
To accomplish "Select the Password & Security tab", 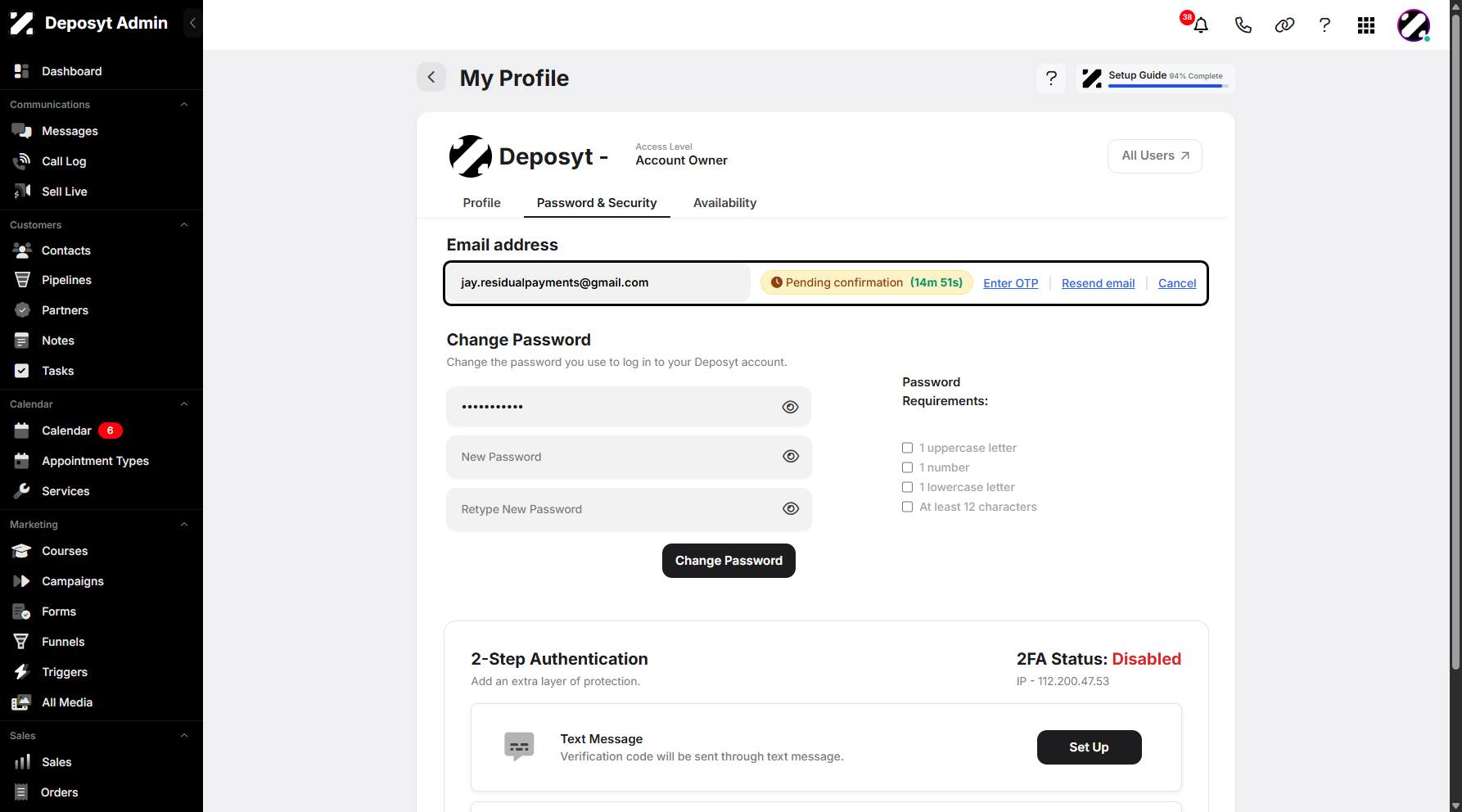I will 597,203.
